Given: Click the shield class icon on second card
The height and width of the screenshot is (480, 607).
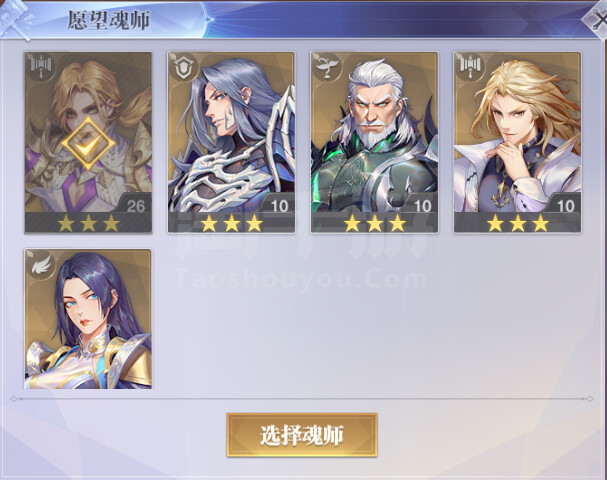Looking at the screenshot, I should [x=182, y=67].
